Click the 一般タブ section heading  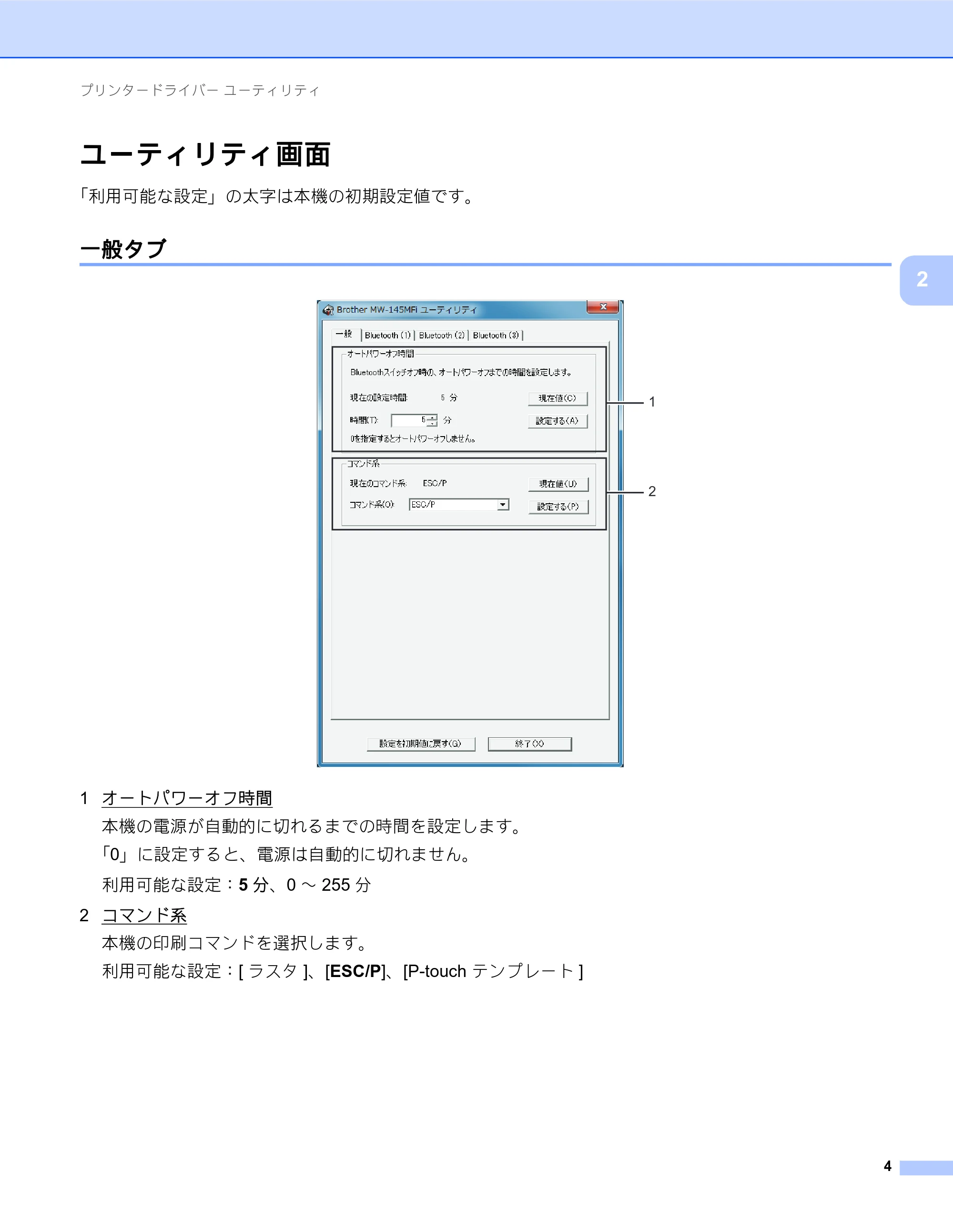click(123, 249)
